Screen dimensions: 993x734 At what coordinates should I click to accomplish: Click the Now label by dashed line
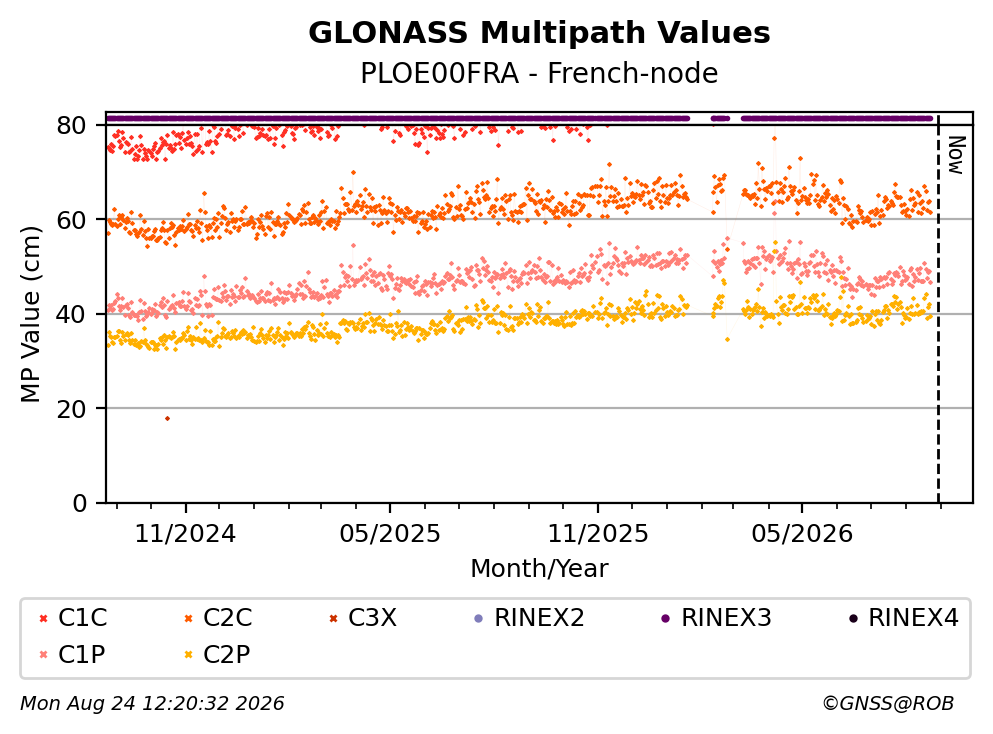956,155
